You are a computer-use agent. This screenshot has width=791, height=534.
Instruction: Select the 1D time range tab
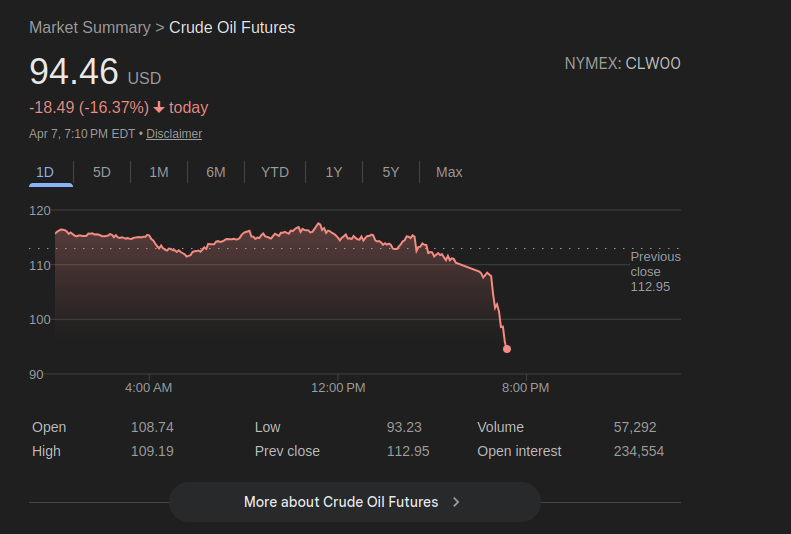point(45,172)
